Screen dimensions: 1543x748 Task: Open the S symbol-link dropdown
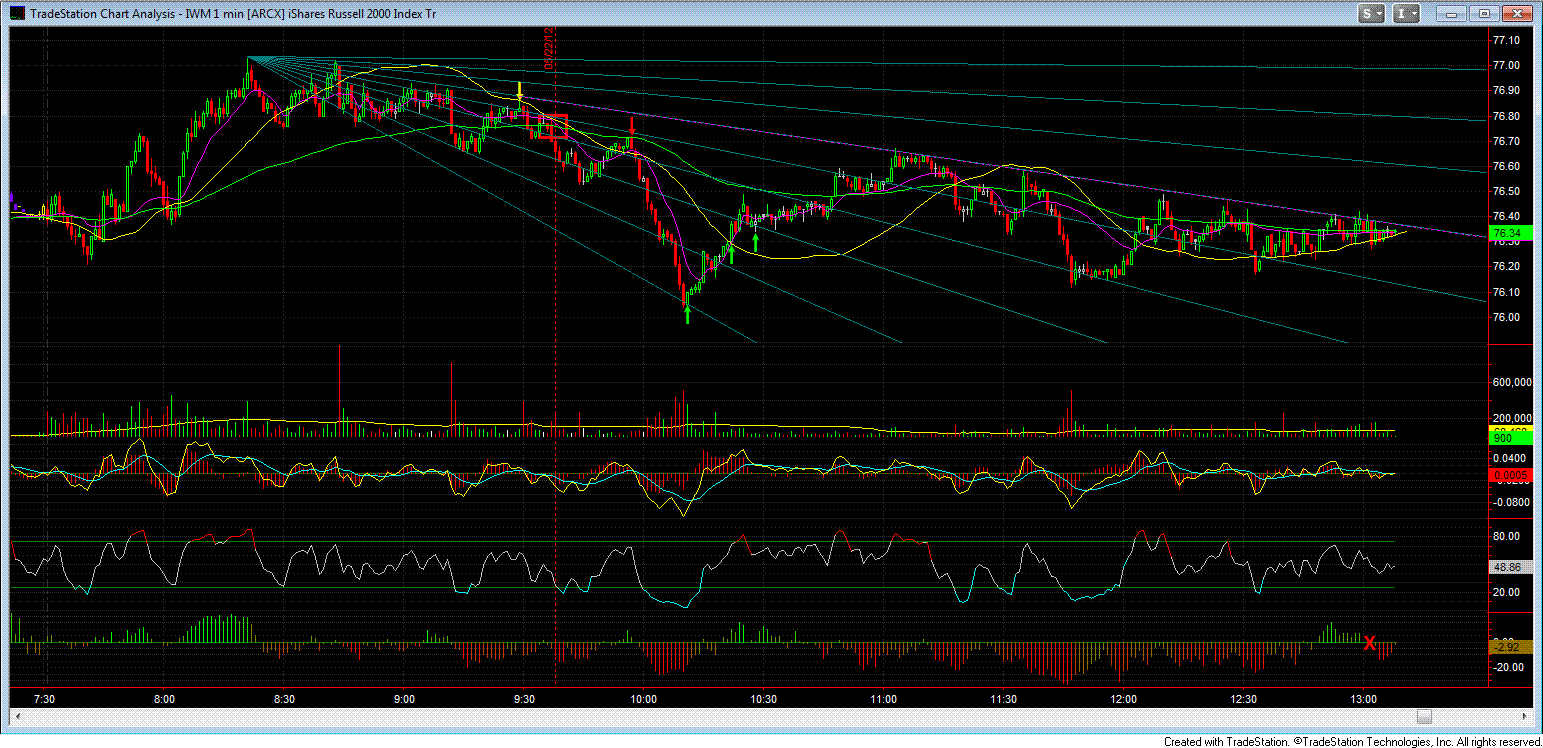pos(1371,14)
